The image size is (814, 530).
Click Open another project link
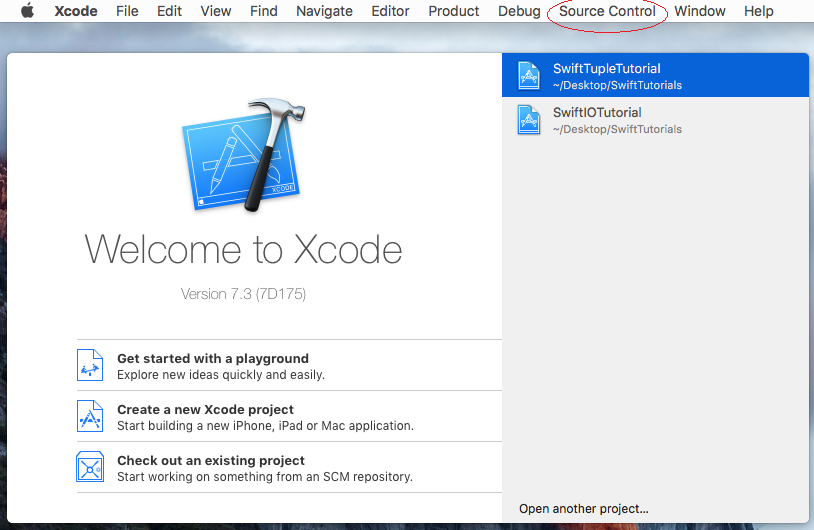pos(584,509)
